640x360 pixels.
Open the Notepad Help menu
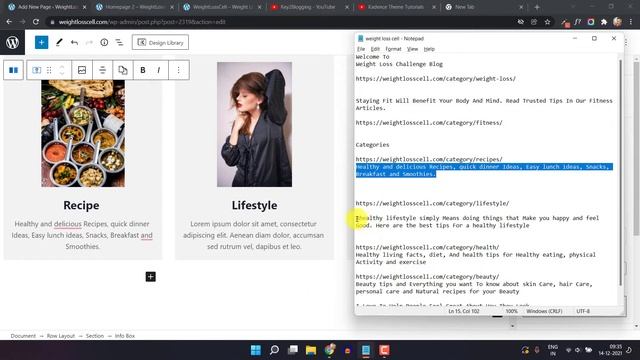point(429,49)
